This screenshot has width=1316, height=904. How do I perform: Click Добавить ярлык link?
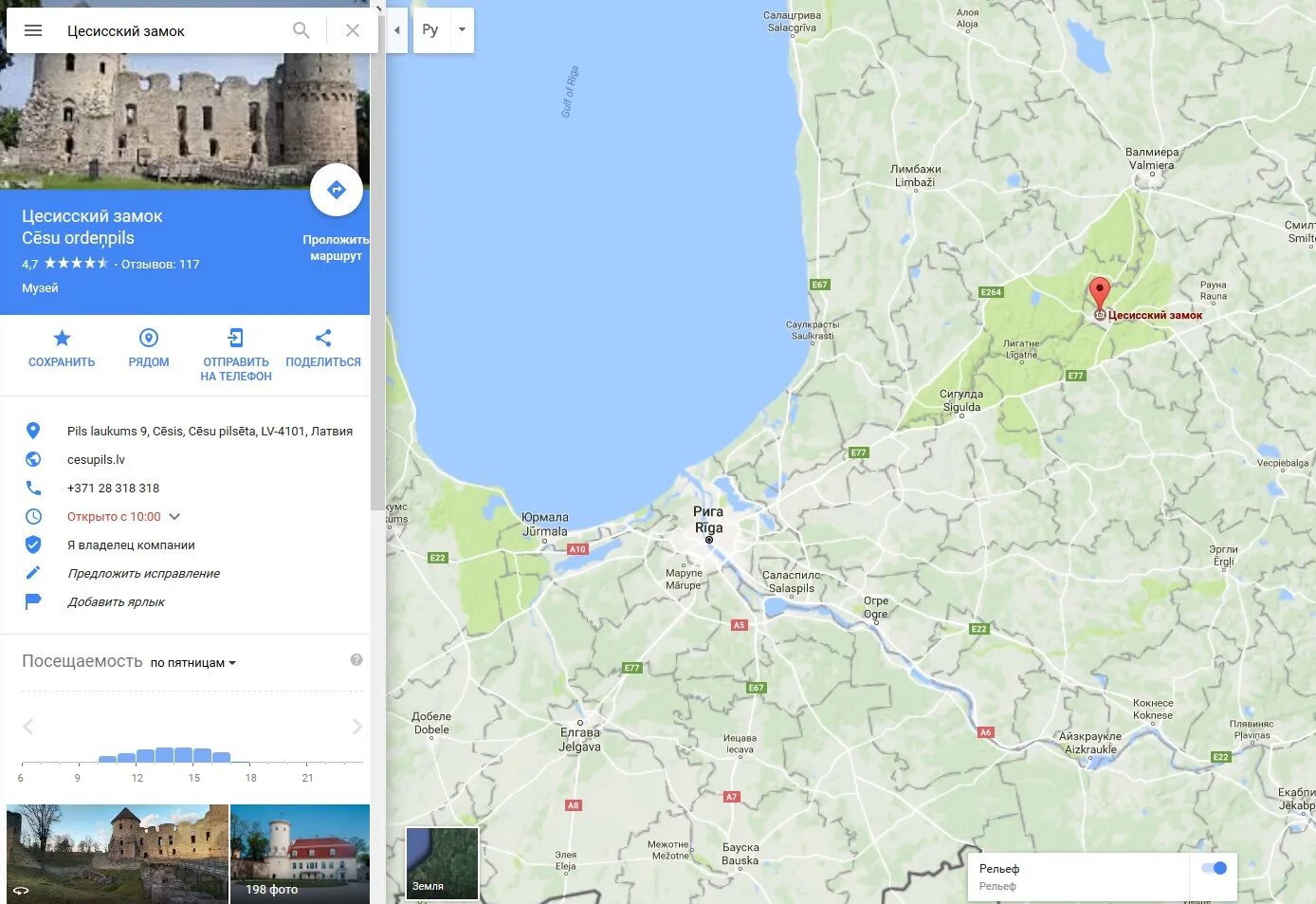point(116,601)
